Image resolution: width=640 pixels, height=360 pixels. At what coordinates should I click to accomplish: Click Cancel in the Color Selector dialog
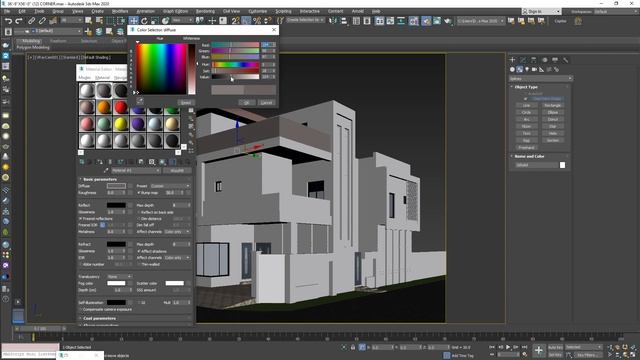pos(266,102)
